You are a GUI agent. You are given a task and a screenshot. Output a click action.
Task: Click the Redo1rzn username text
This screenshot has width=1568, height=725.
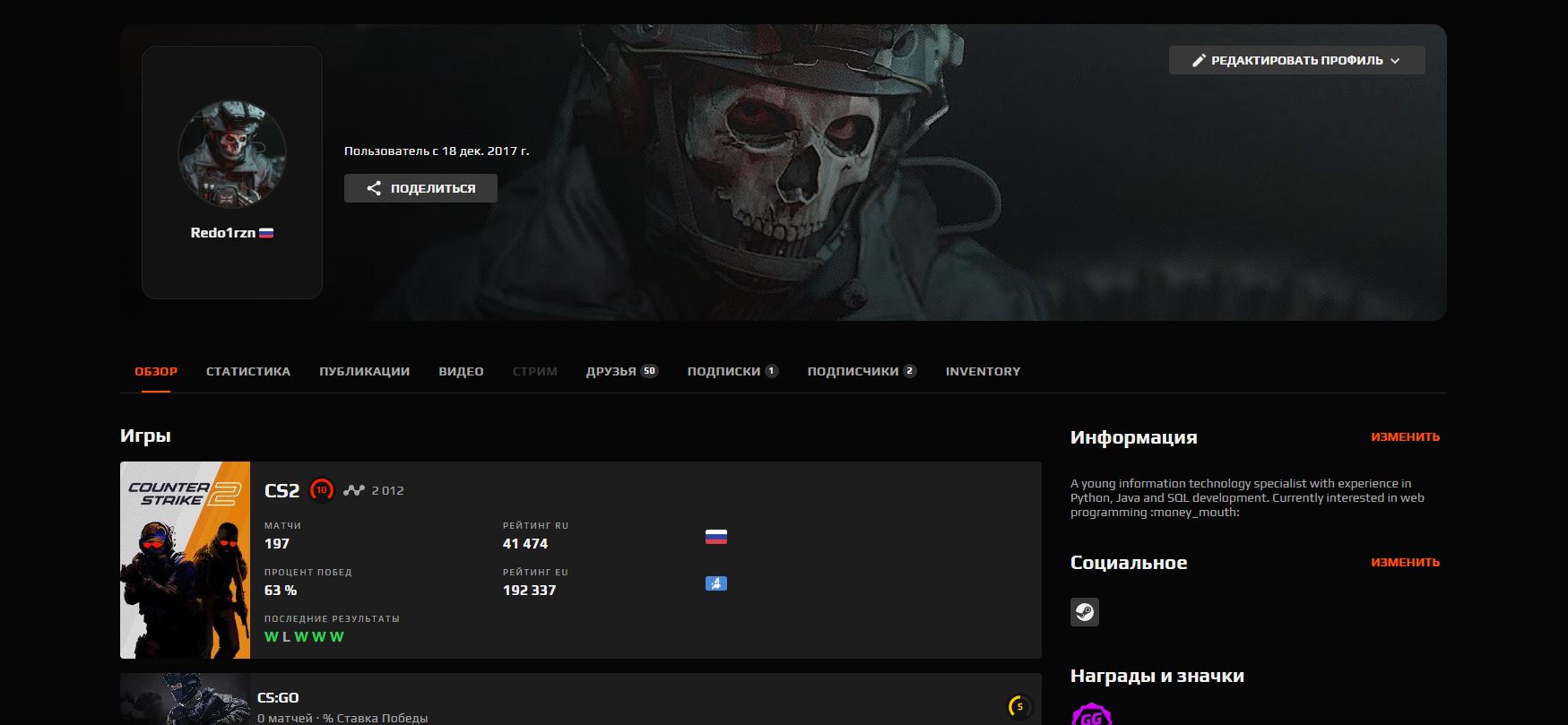pos(223,233)
